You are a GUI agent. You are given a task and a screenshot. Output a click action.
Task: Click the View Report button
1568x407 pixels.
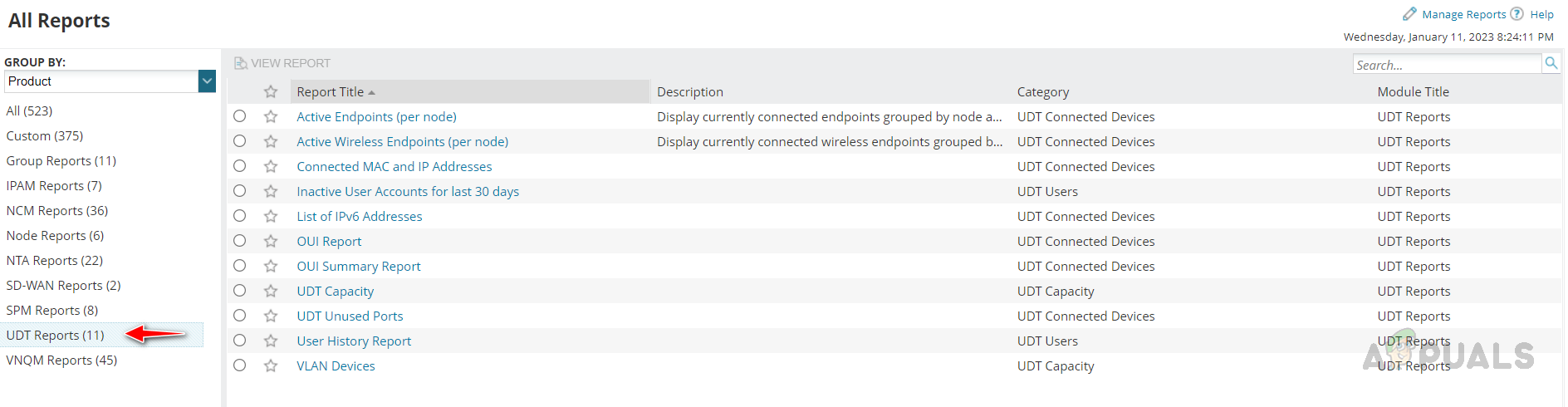[x=282, y=63]
